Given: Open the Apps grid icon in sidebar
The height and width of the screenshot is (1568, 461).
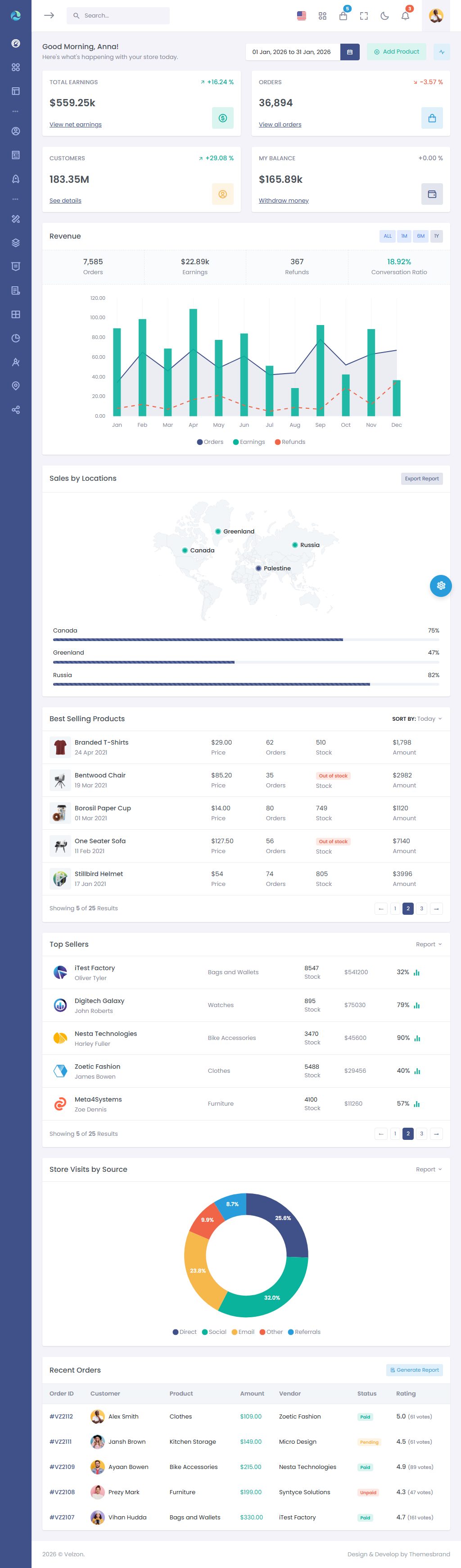Looking at the screenshot, I should point(16,68).
